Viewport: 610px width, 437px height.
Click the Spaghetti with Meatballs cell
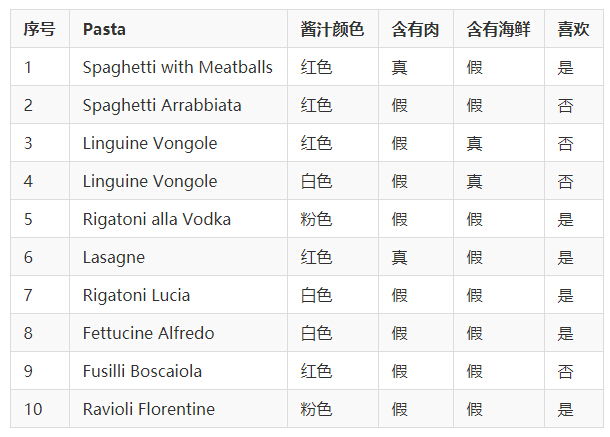coord(177,67)
